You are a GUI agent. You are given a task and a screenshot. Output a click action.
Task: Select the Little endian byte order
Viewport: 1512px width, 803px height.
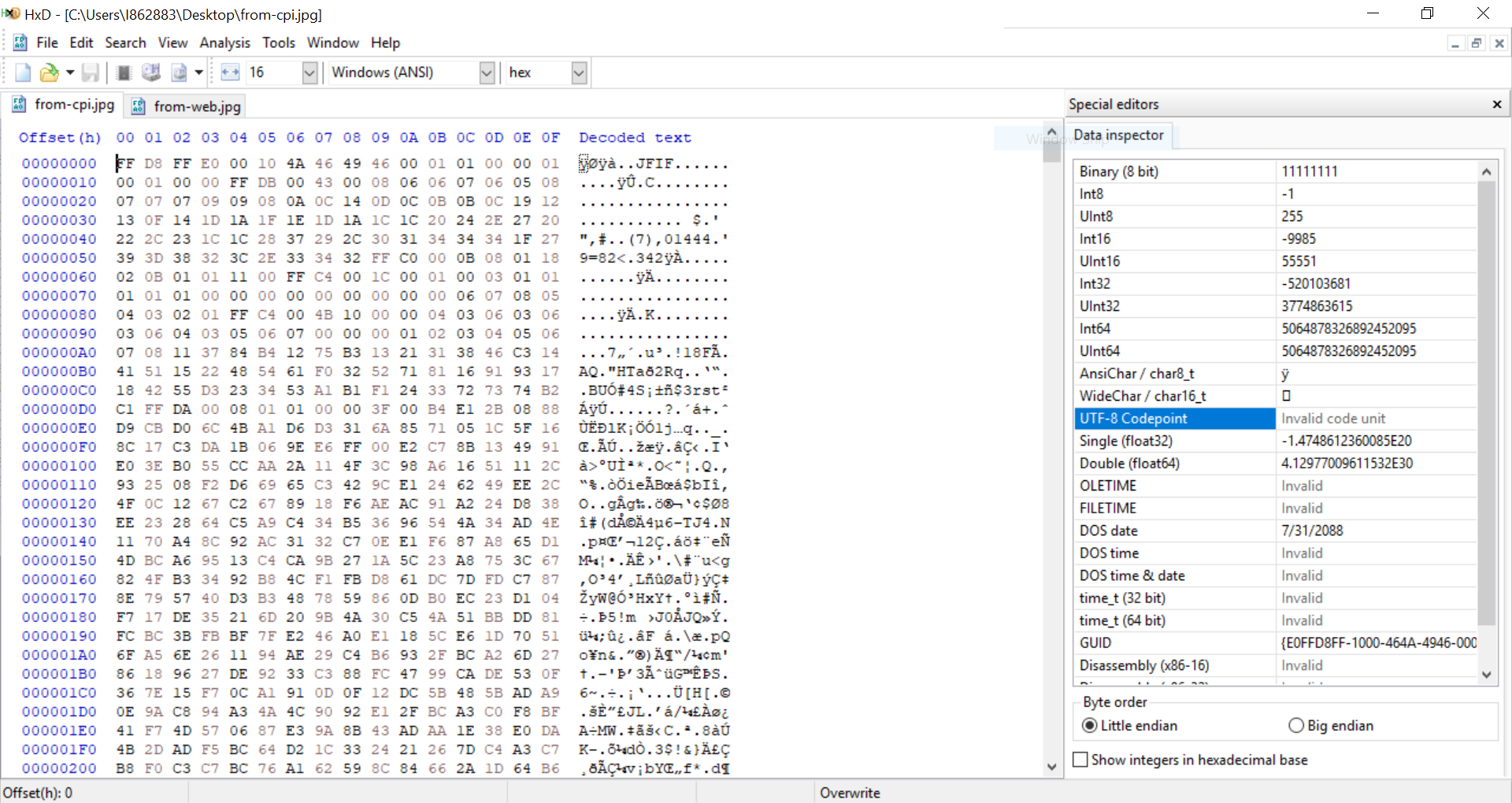1090,726
